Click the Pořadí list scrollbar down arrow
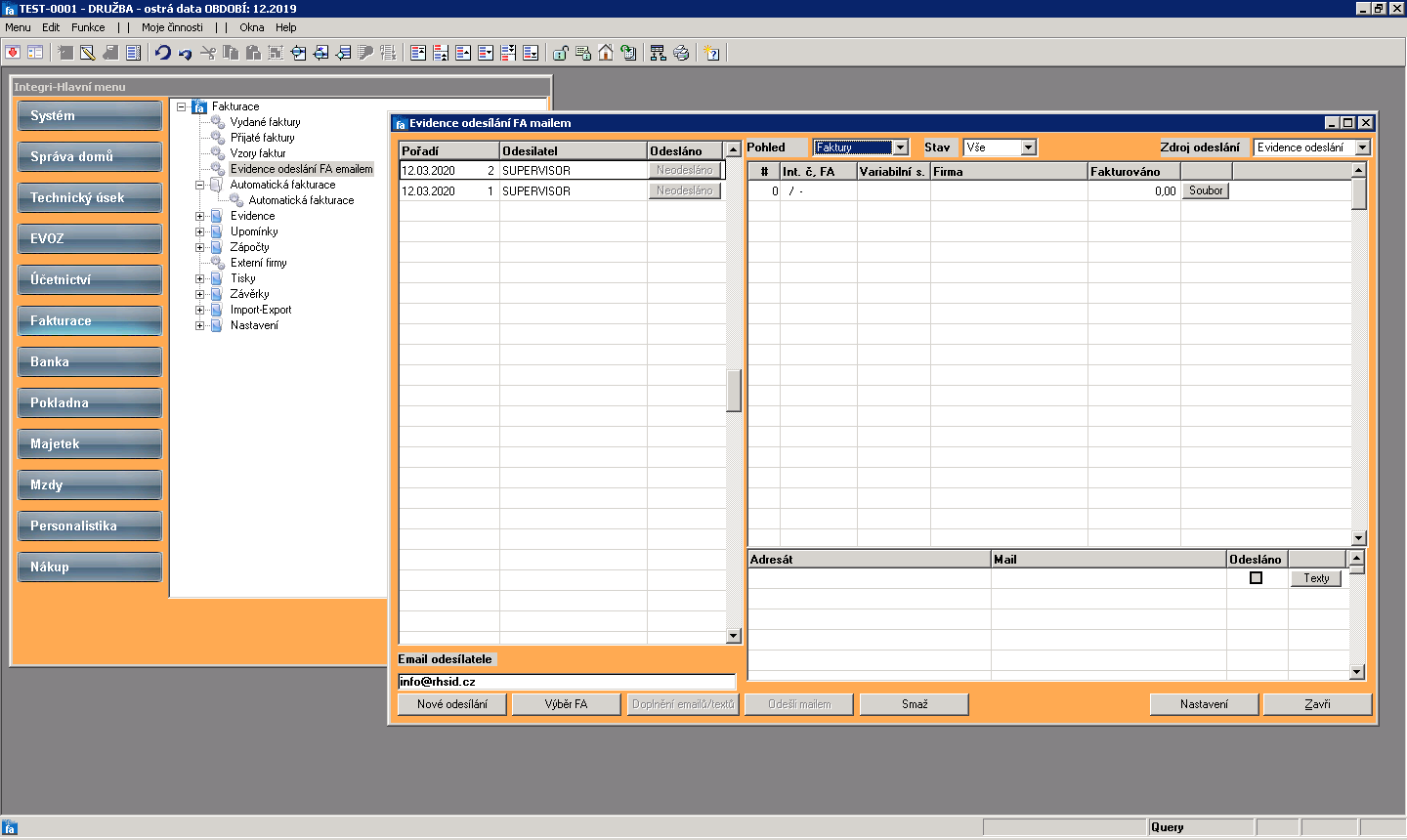Viewport: 1407px width, 840px height. tap(734, 637)
